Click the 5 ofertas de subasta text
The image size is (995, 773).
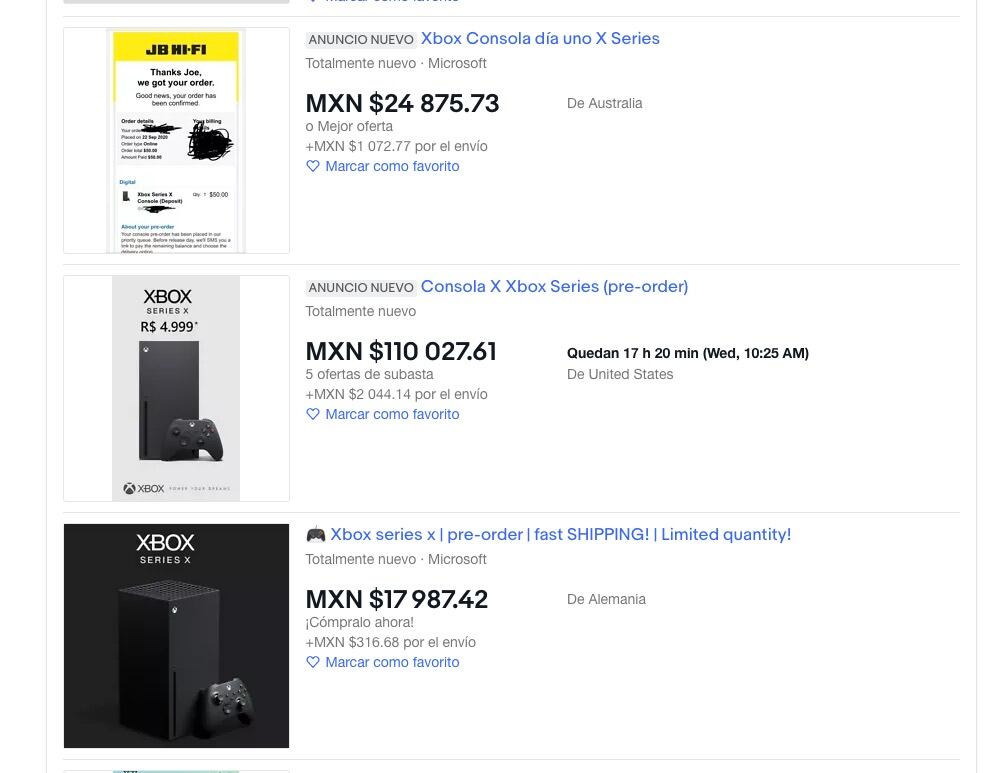click(369, 374)
